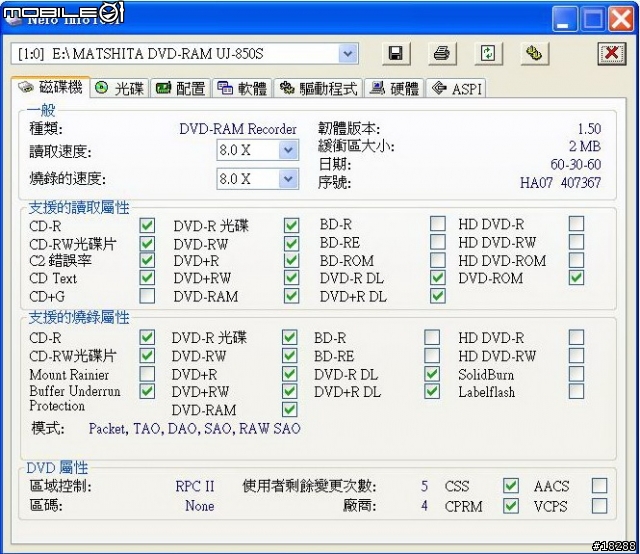Click the serial number HA07 407367
The image size is (640, 554).
(x=560, y=182)
